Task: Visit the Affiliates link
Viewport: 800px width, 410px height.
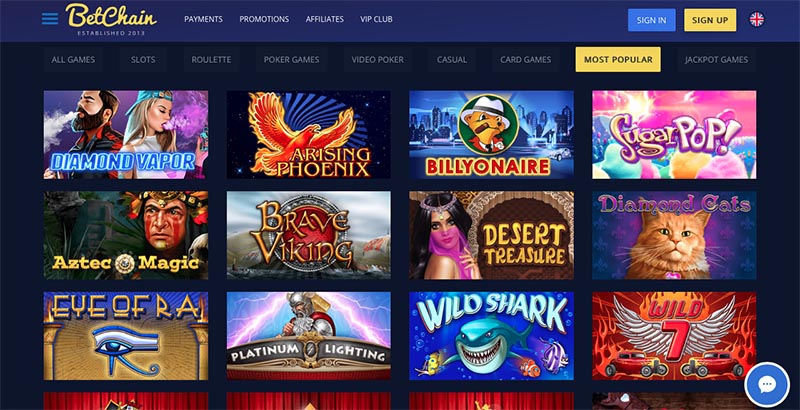Action: pos(324,19)
